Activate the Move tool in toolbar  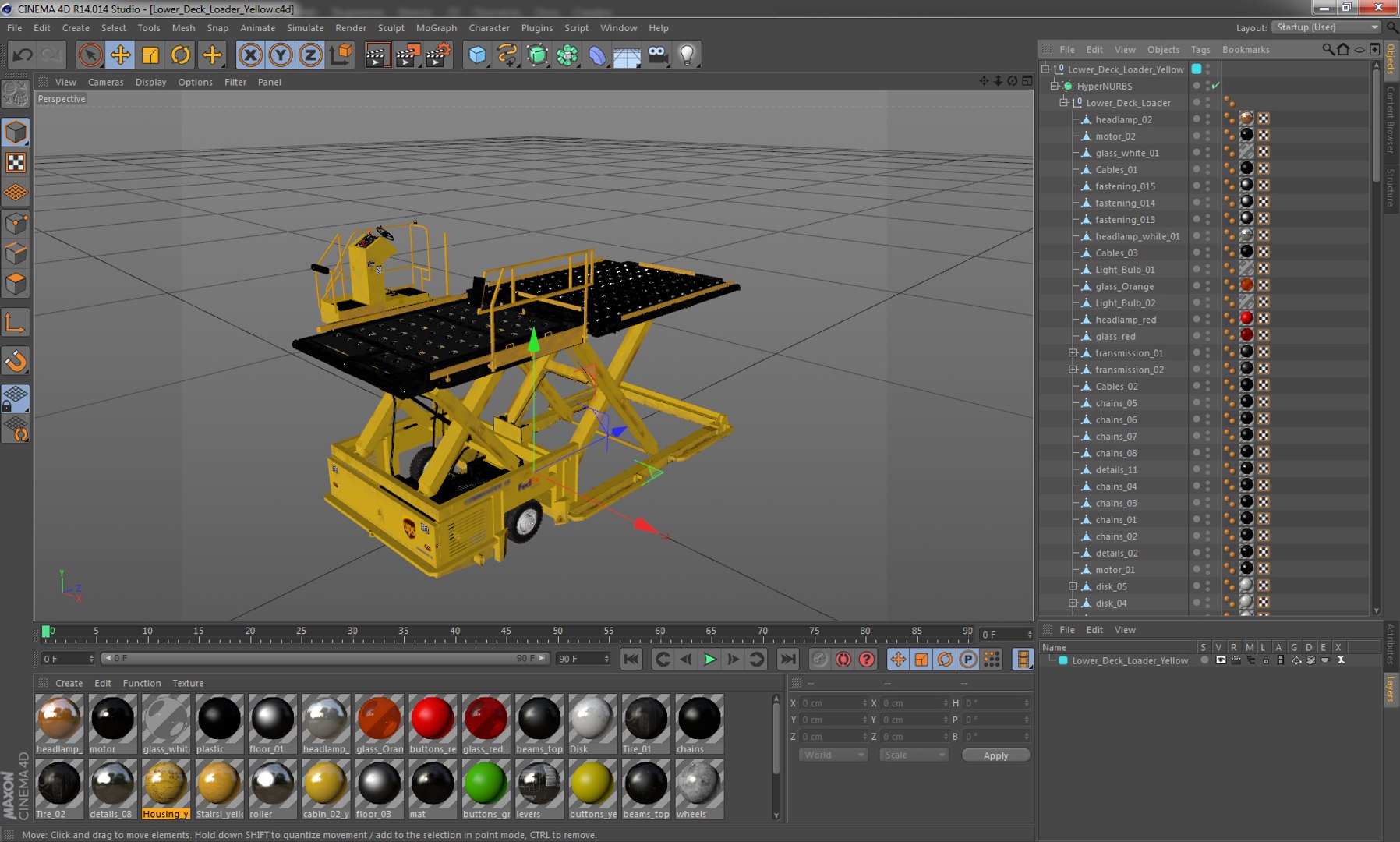120,55
